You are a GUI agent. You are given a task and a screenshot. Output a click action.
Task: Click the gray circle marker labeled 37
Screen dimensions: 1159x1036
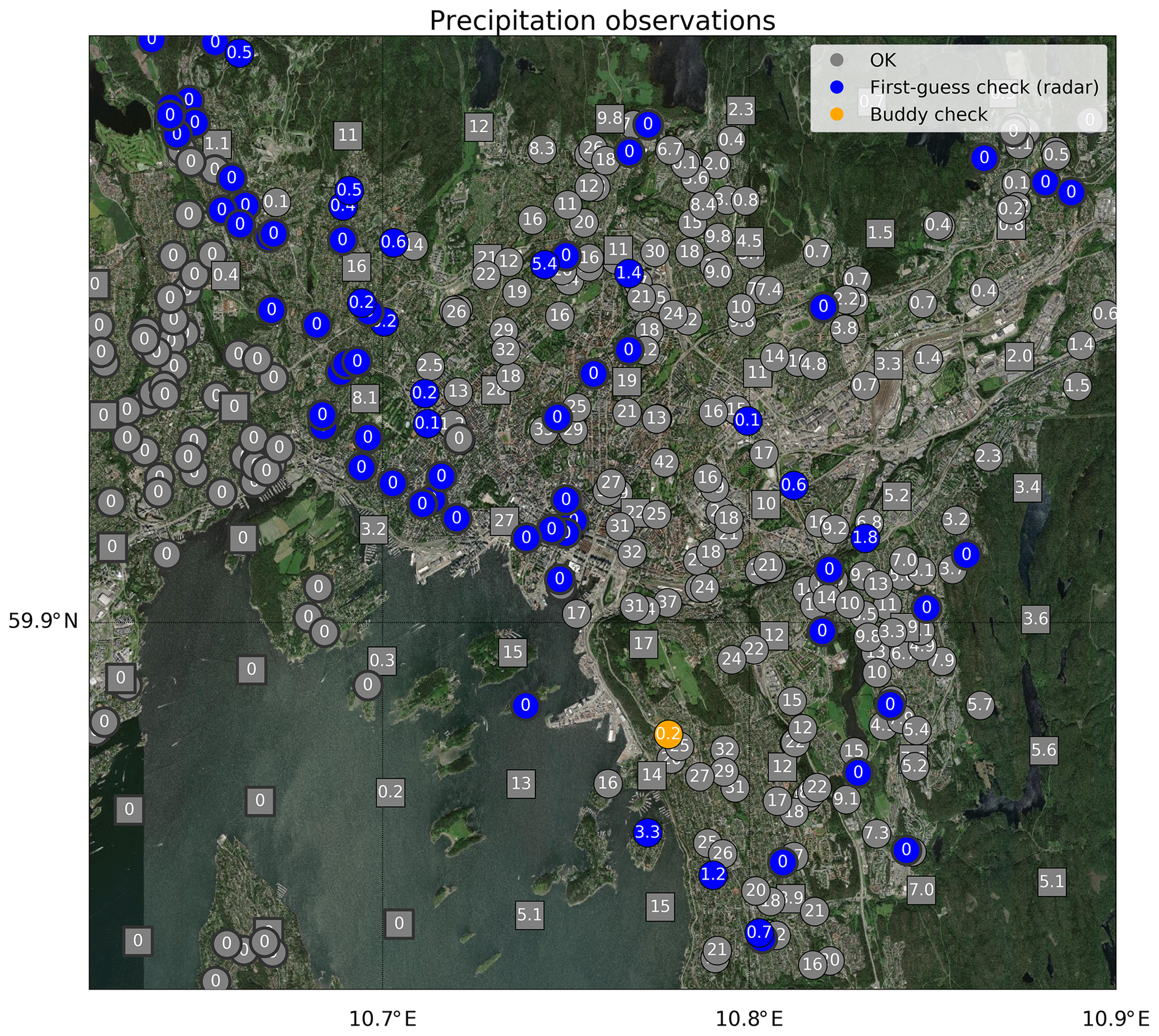click(x=667, y=602)
